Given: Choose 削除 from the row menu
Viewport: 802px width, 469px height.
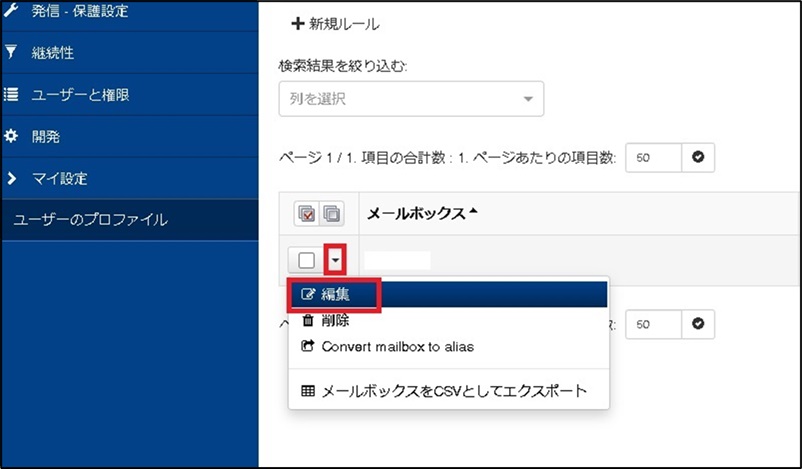Looking at the screenshot, I should point(448,321).
